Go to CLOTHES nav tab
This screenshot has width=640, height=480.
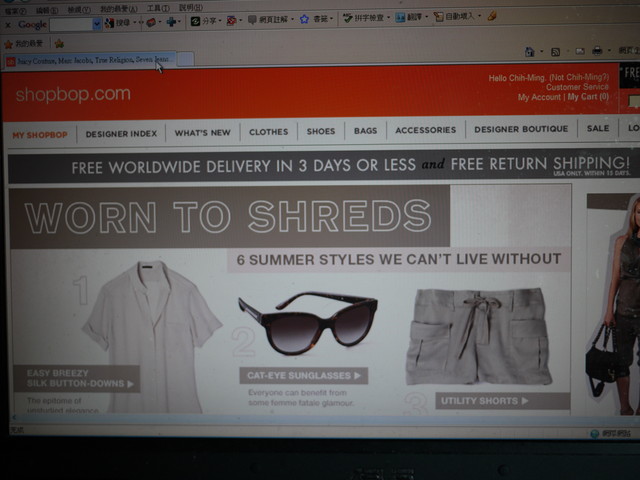point(269,132)
